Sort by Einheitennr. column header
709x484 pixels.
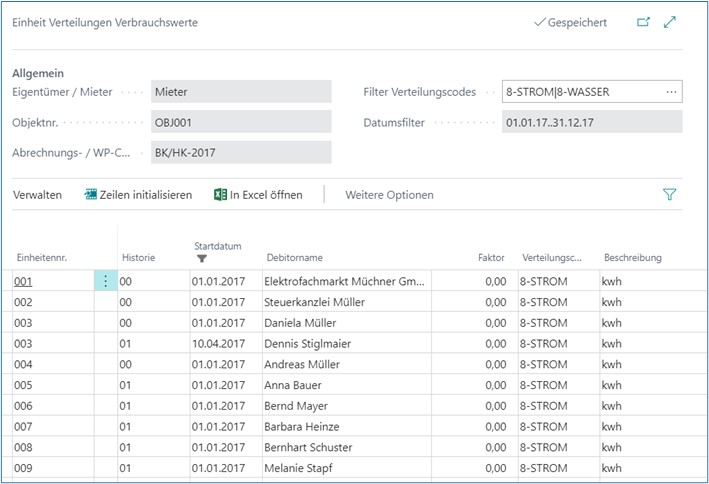(41, 258)
